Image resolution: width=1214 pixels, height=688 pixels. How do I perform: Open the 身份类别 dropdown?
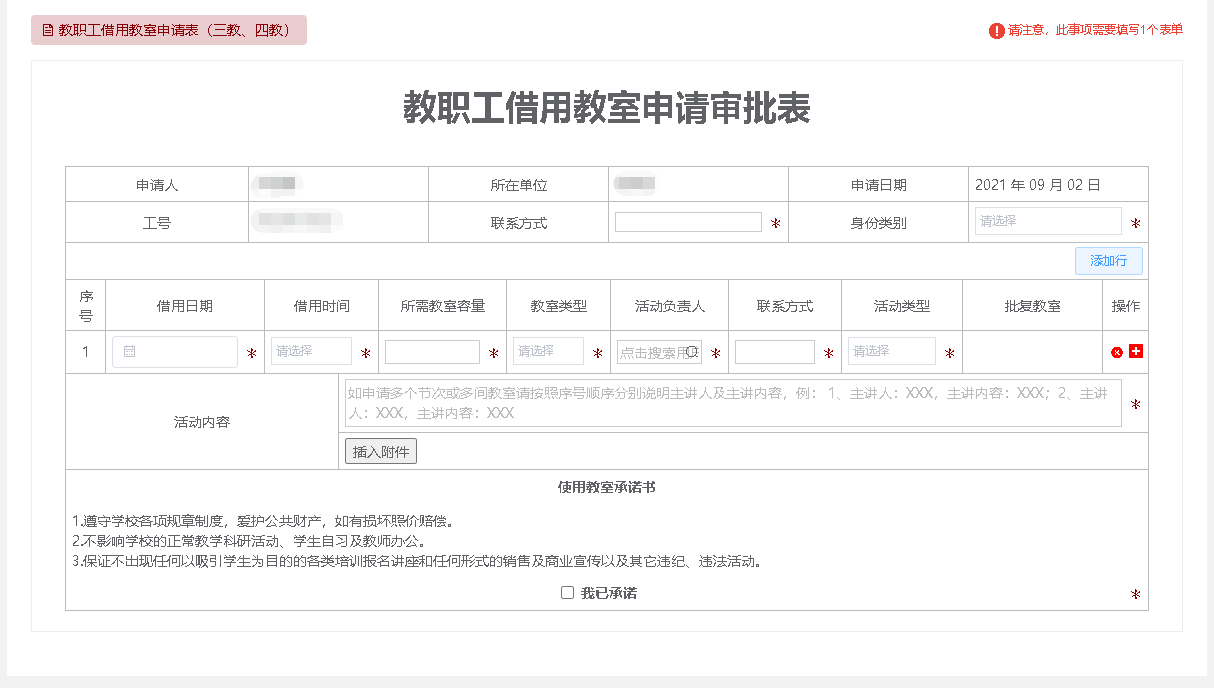(1047, 221)
